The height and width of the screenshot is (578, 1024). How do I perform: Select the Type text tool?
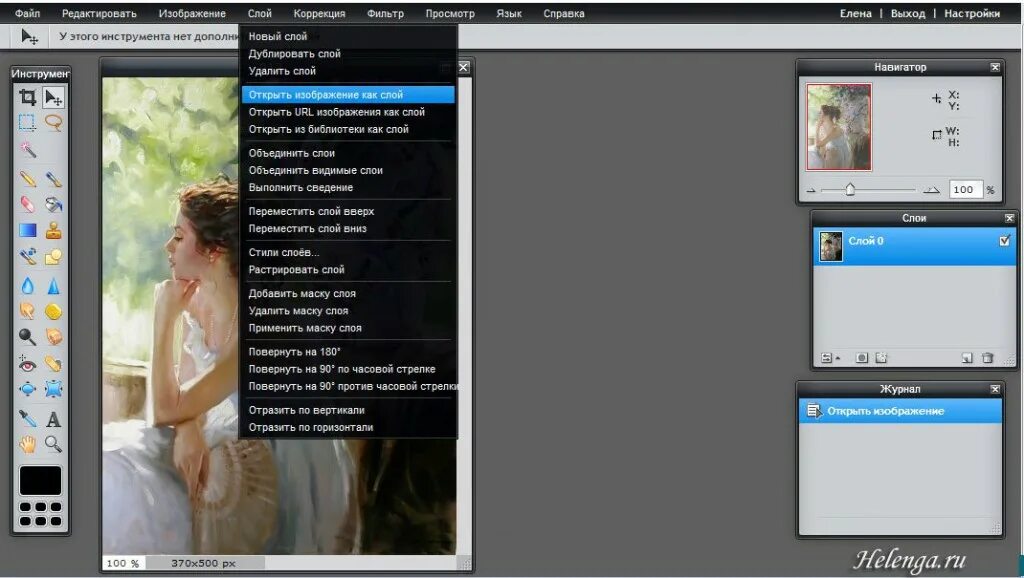53,418
